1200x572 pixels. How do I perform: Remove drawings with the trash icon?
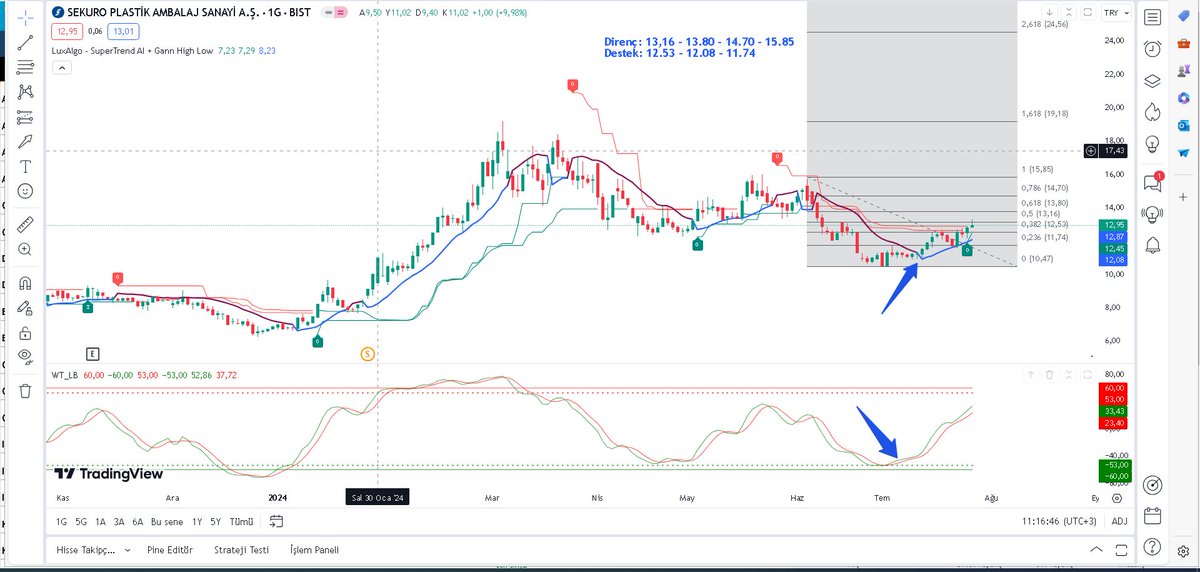pos(25,391)
